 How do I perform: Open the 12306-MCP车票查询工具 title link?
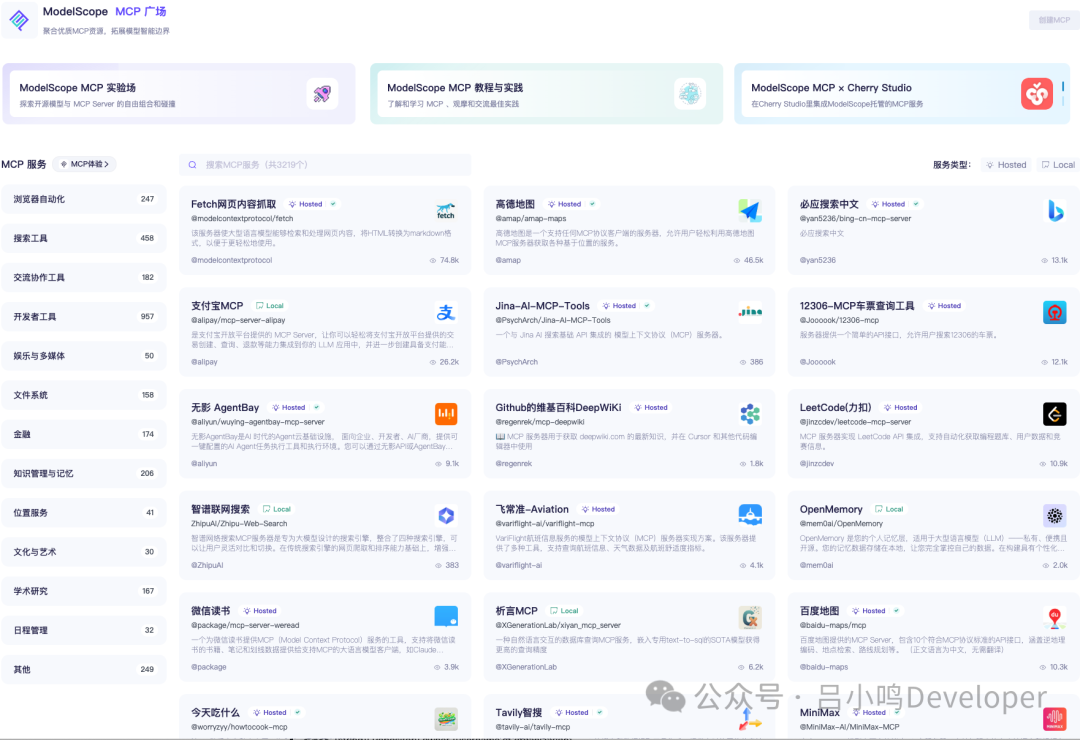857,306
